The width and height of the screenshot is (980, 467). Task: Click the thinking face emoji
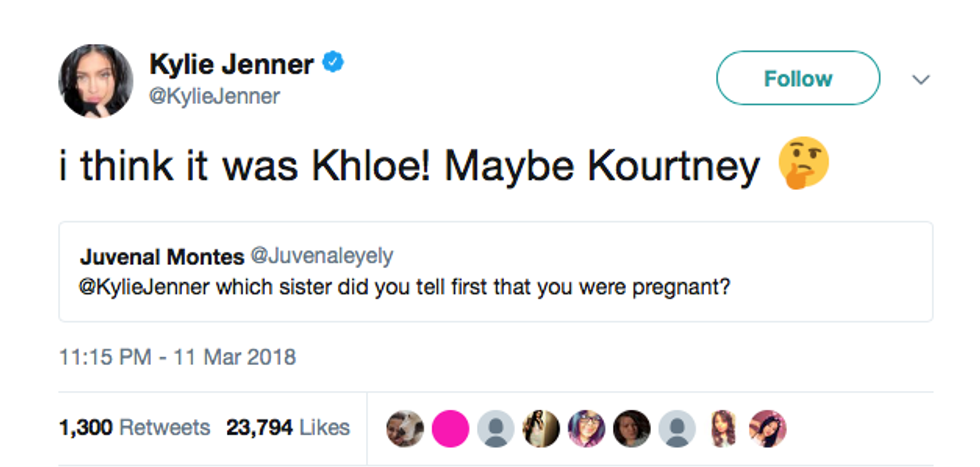(805, 165)
